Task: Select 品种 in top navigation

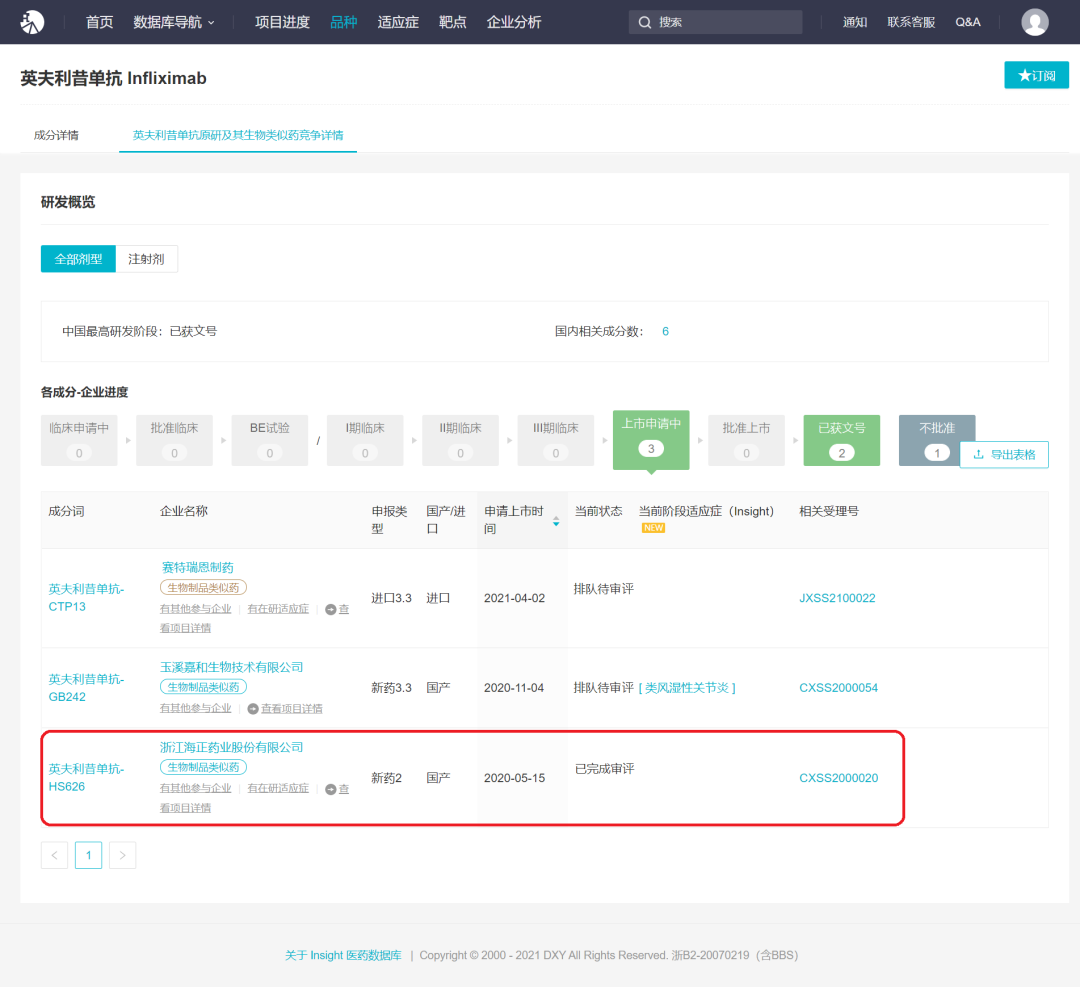Action: [x=344, y=22]
